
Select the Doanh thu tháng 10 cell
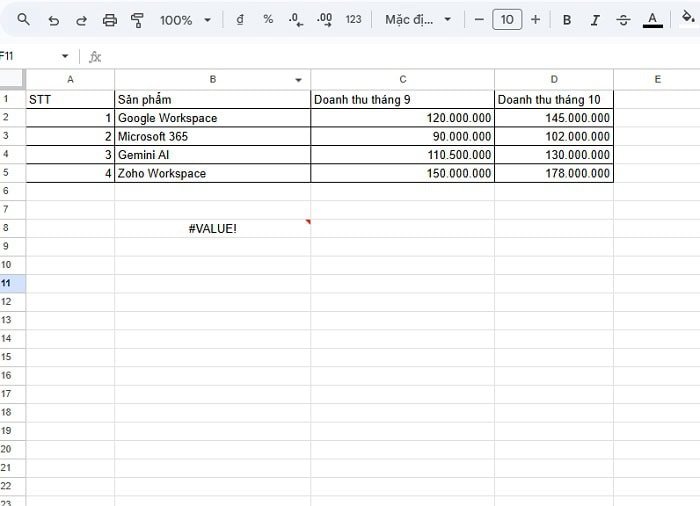coord(554,99)
